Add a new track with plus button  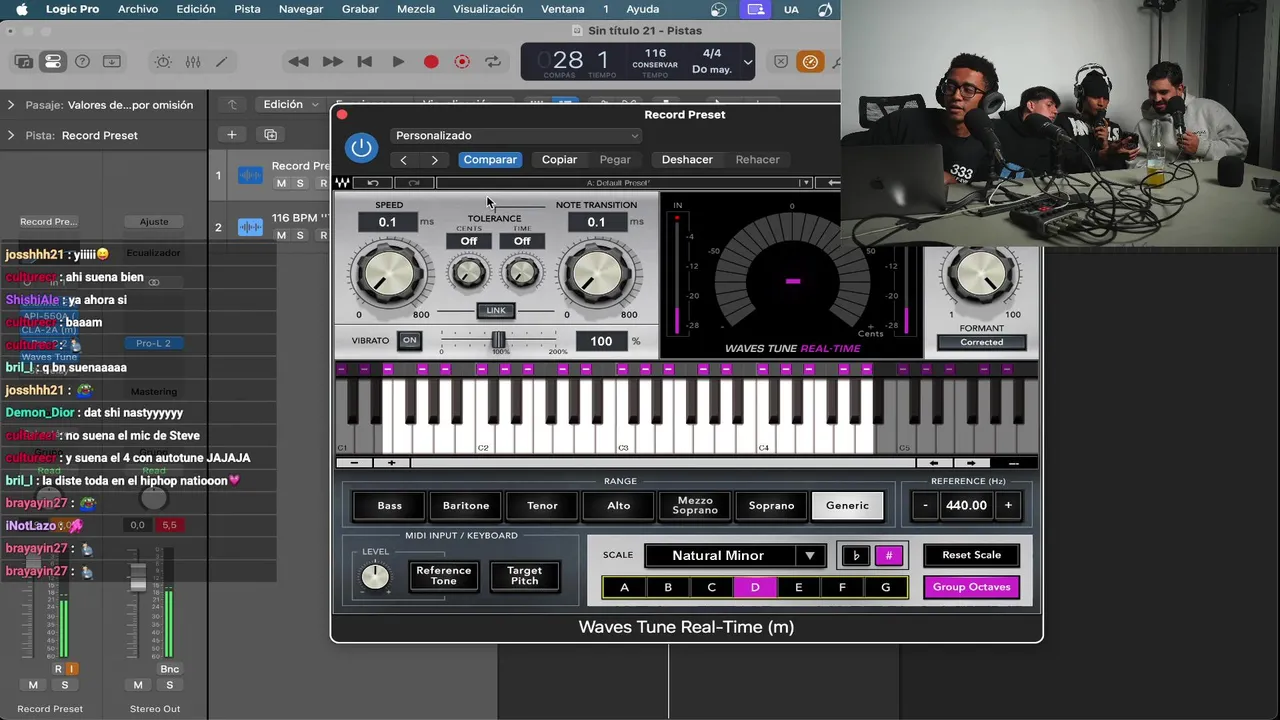click(231, 135)
